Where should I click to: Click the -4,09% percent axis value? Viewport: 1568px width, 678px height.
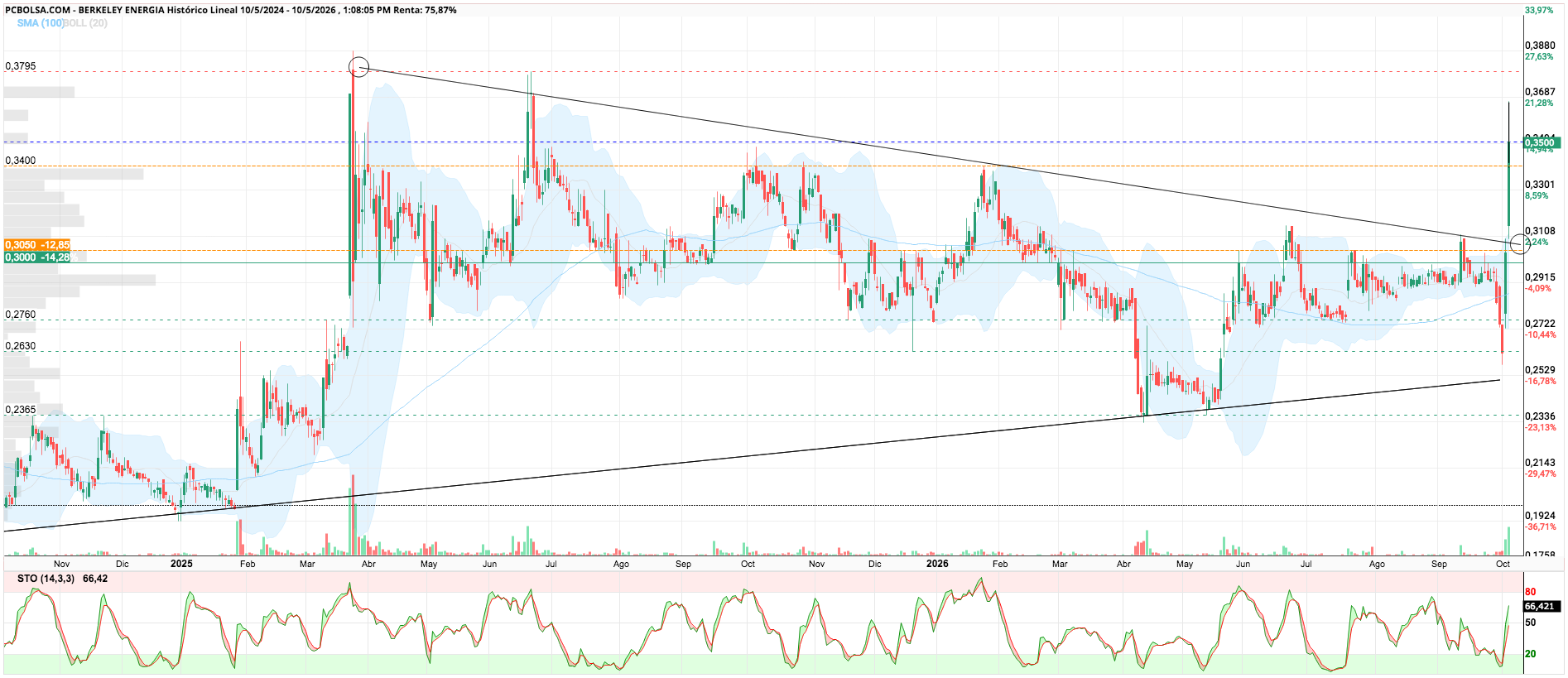[1538, 288]
